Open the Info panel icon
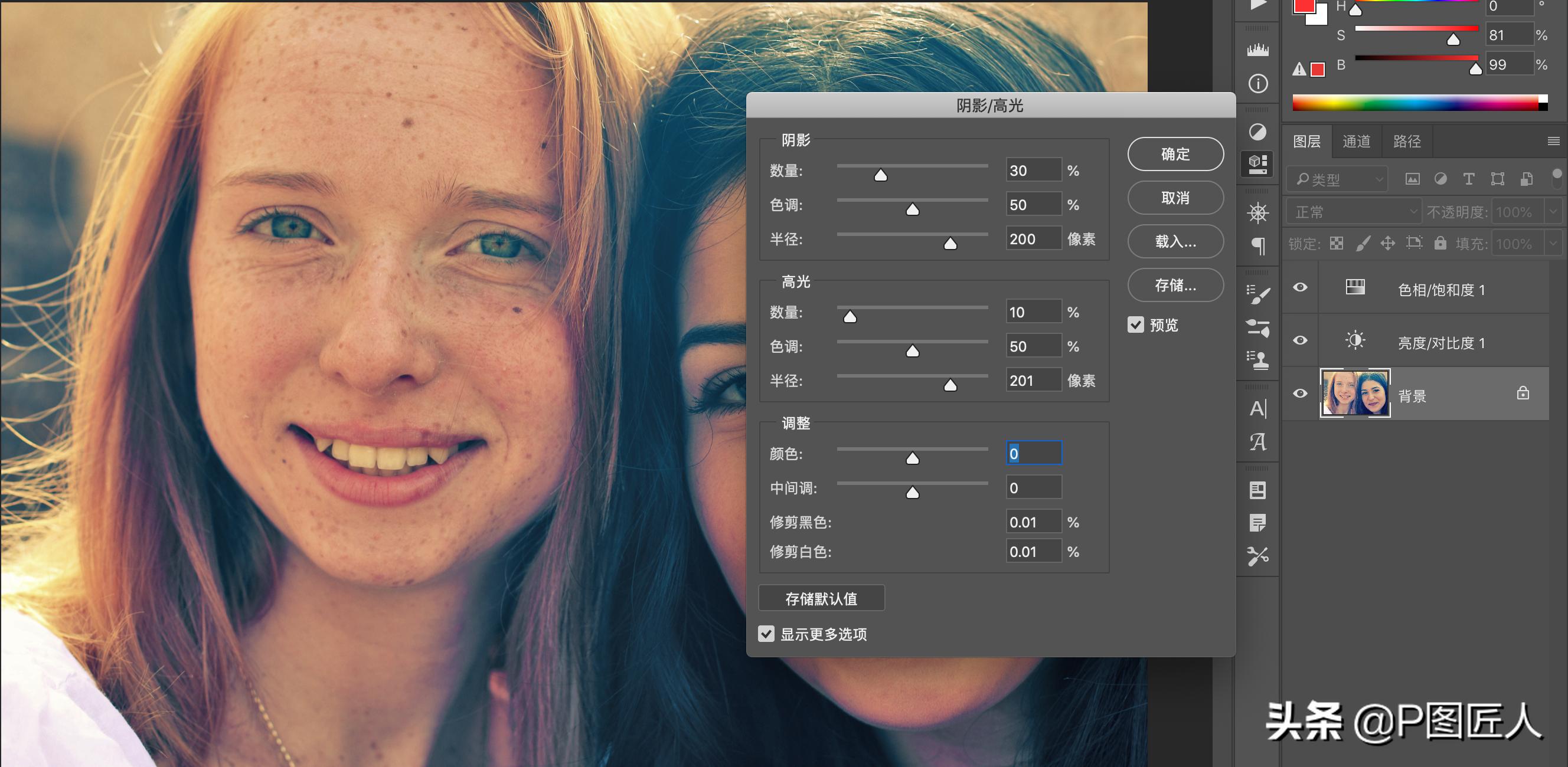 coord(1257,83)
